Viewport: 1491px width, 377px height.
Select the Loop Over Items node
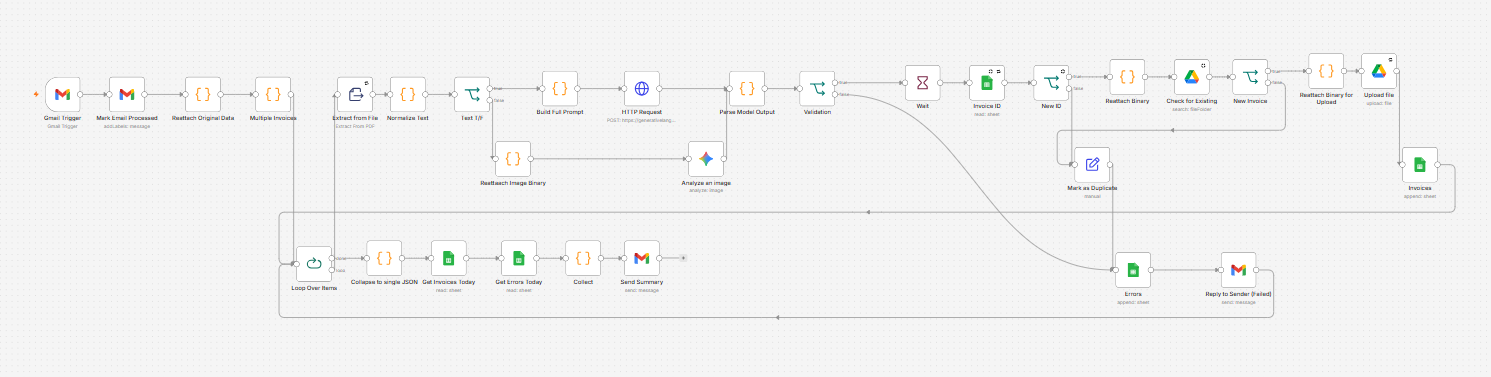tap(314, 264)
